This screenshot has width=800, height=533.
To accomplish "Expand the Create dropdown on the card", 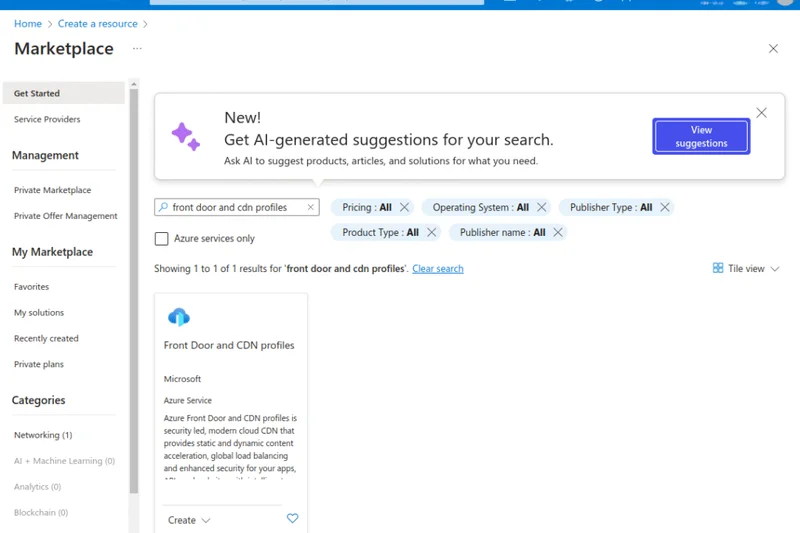I will pos(189,520).
